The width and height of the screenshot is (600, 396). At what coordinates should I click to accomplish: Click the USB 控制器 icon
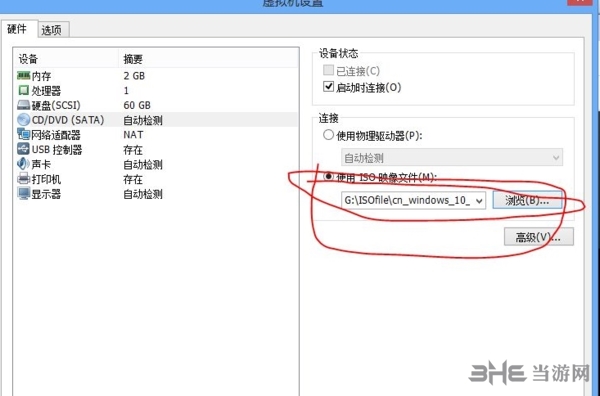(x=23, y=149)
